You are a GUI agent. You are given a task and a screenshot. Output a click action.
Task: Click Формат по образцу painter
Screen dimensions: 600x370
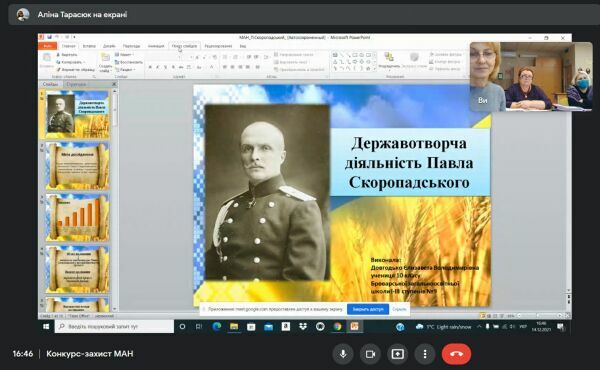pos(75,70)
